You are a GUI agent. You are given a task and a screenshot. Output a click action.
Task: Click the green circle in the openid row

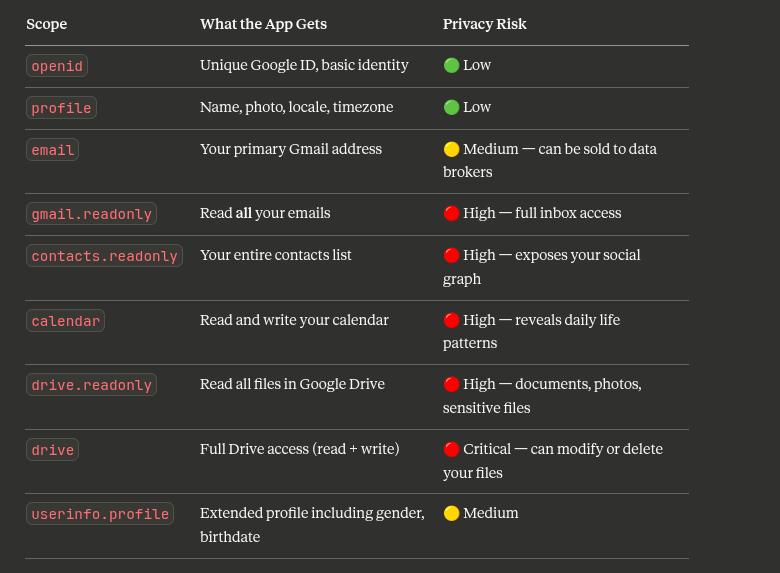451,65
